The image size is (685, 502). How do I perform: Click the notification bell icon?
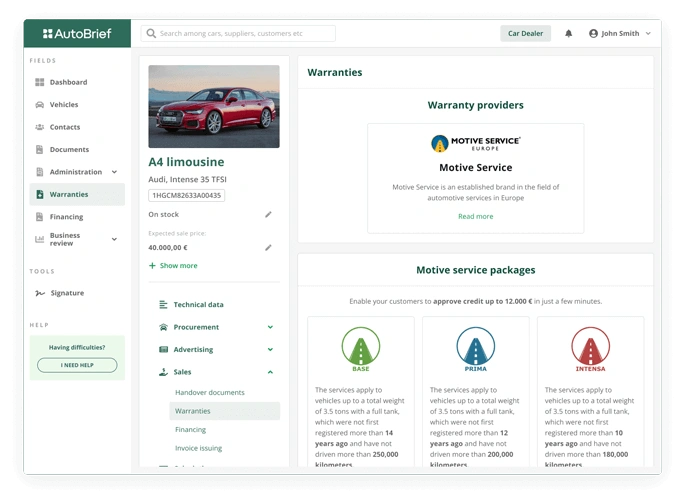click(569, 33)
